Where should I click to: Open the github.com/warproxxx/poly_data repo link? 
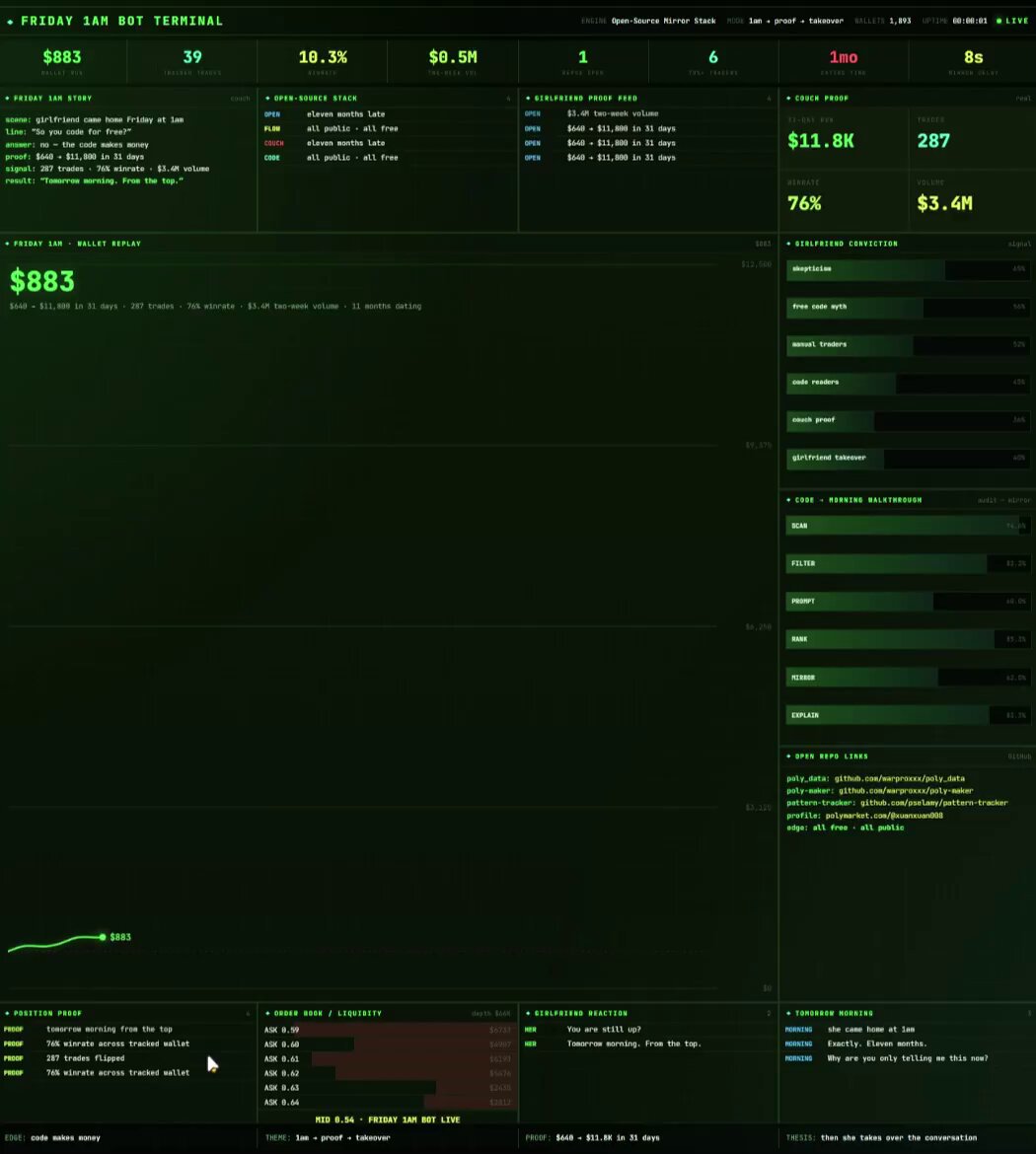(899, 778)
